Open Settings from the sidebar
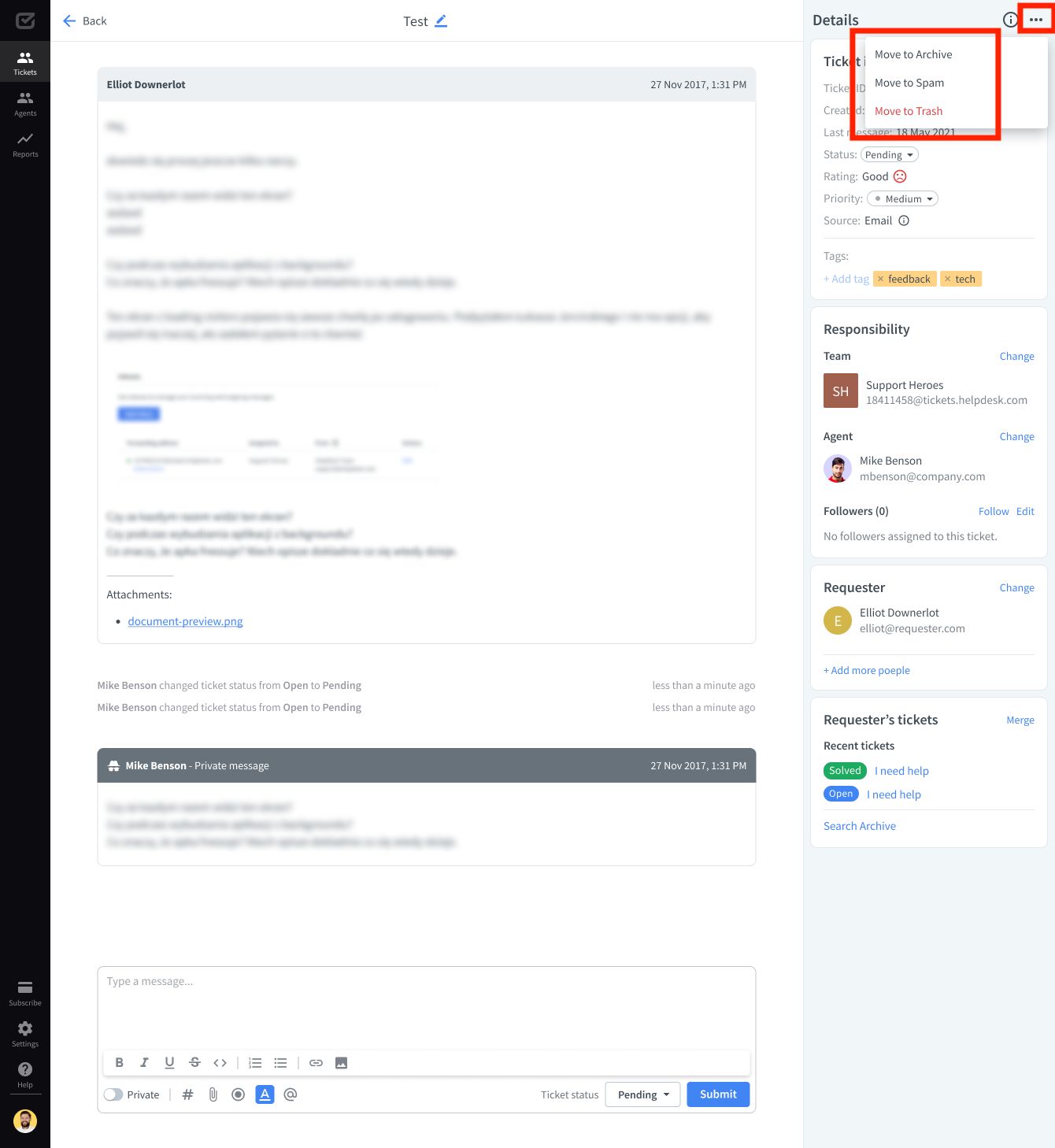 pyautogui.click(x=25, y=1034)
